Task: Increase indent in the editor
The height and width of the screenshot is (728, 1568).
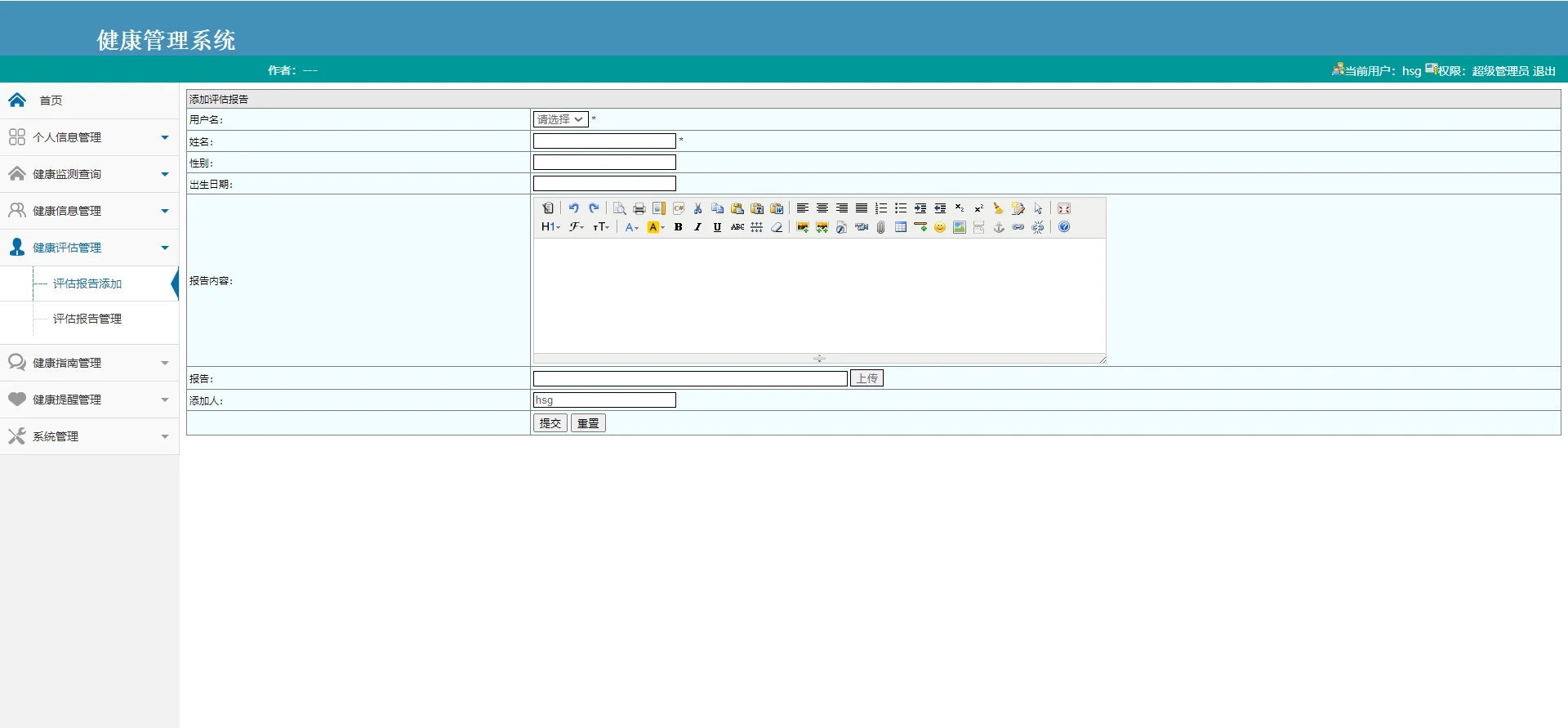Action: click(920, 208)
